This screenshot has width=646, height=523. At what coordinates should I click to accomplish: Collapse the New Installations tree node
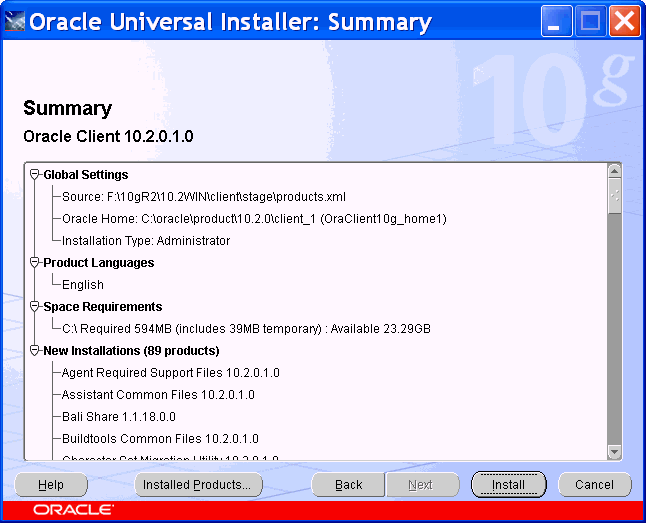pyautogui.click(x=34, y=351)
